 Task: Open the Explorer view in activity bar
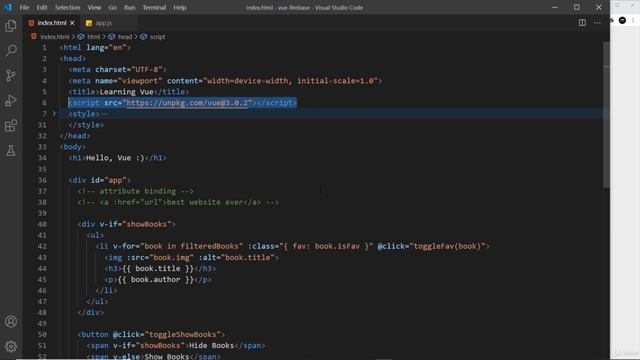(11, 26)
